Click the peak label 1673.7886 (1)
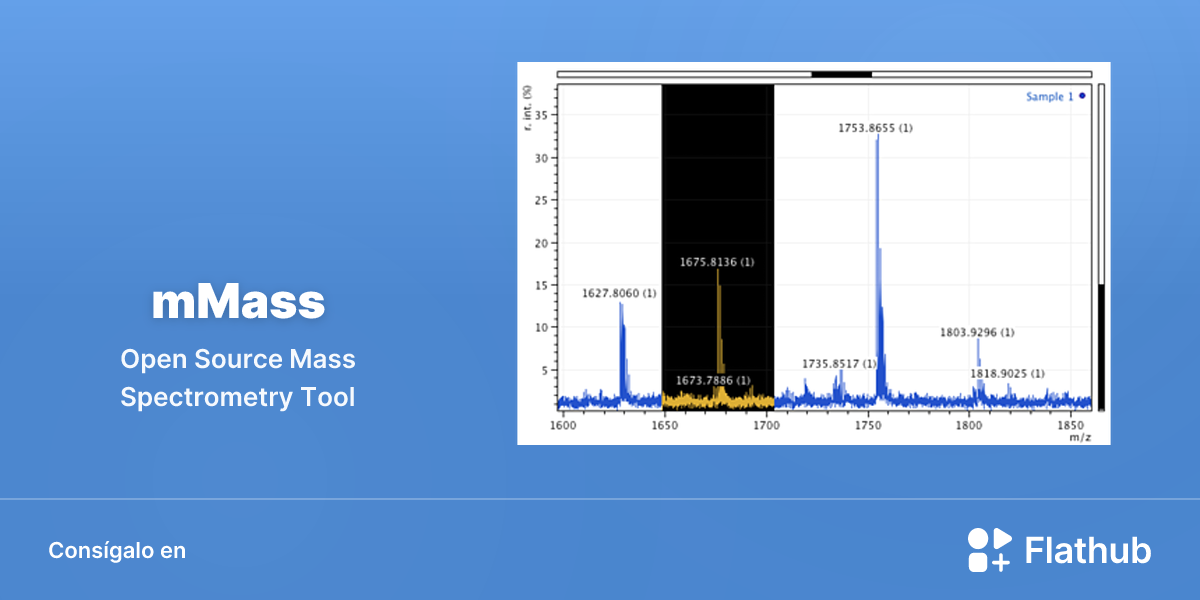Image resolution: width=1200 pixels, height=600 pixels. (x=712, y=380)
